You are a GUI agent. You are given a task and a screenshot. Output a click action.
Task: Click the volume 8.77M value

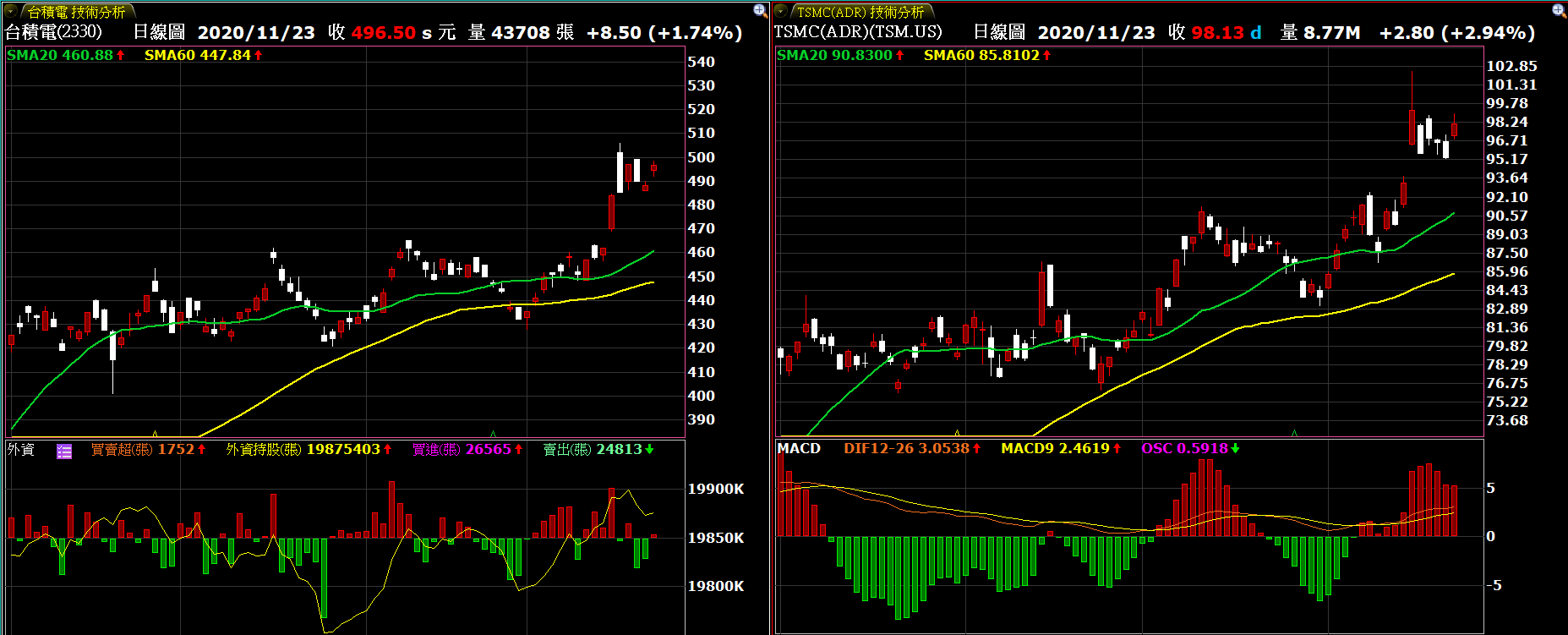click(1331, 32)
